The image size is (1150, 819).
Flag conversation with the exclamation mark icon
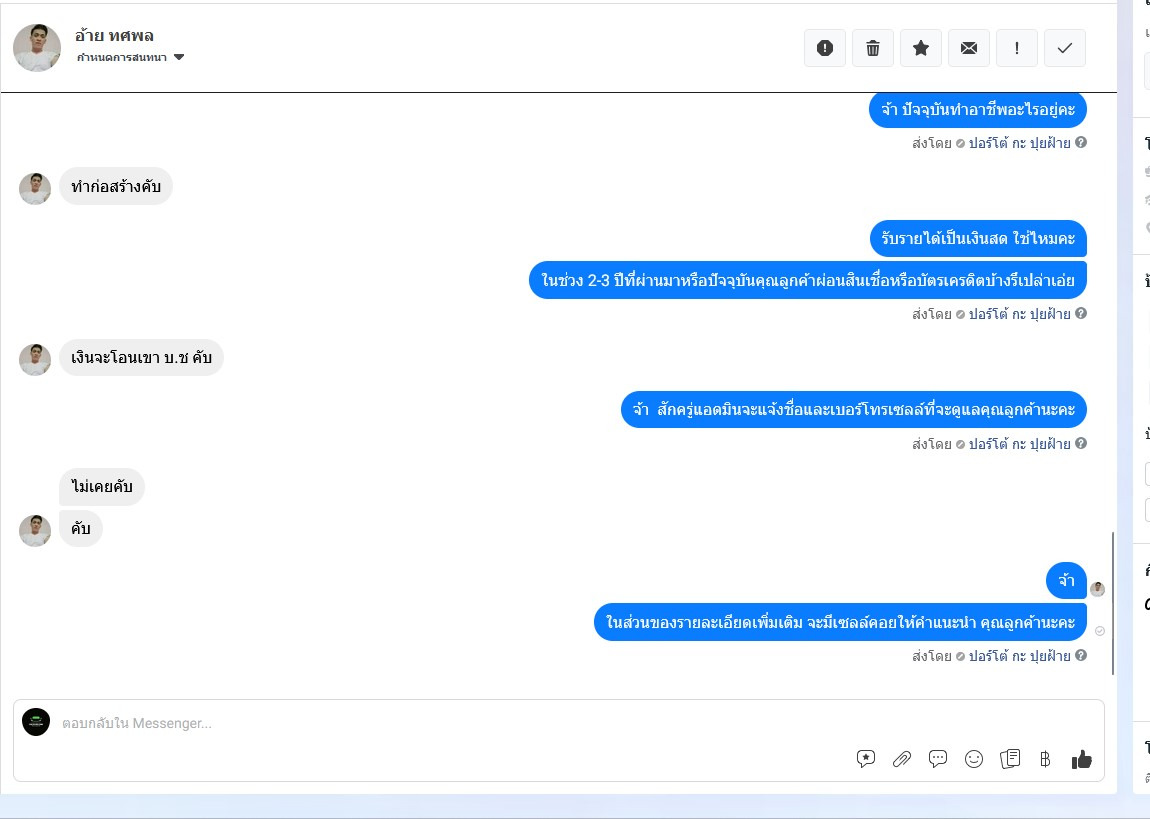[x=1017, y=48]
